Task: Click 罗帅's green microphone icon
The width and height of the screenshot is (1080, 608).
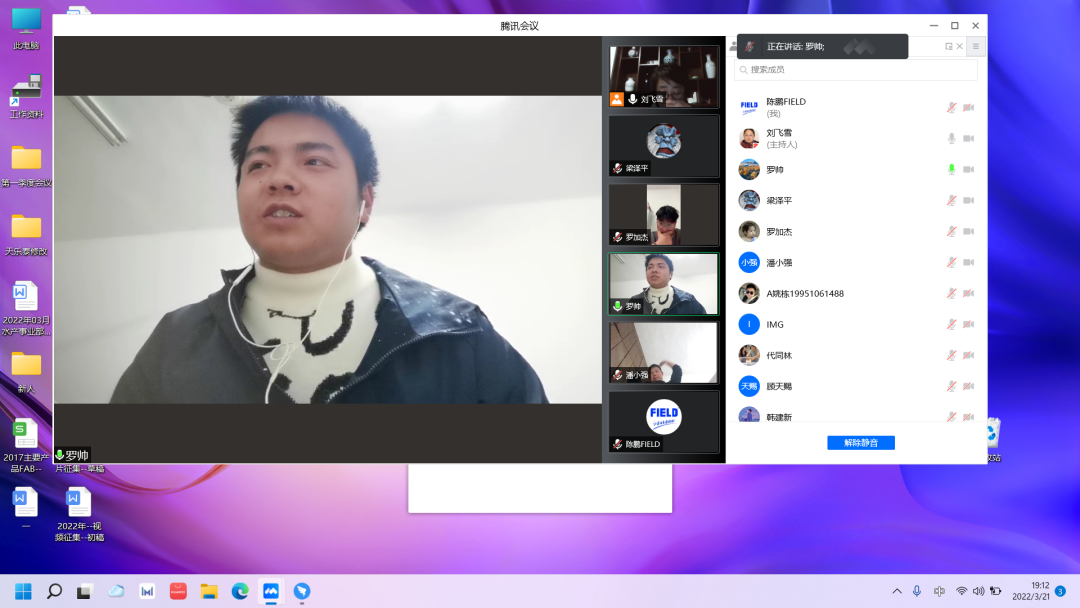Action: (x=951, y=169)
